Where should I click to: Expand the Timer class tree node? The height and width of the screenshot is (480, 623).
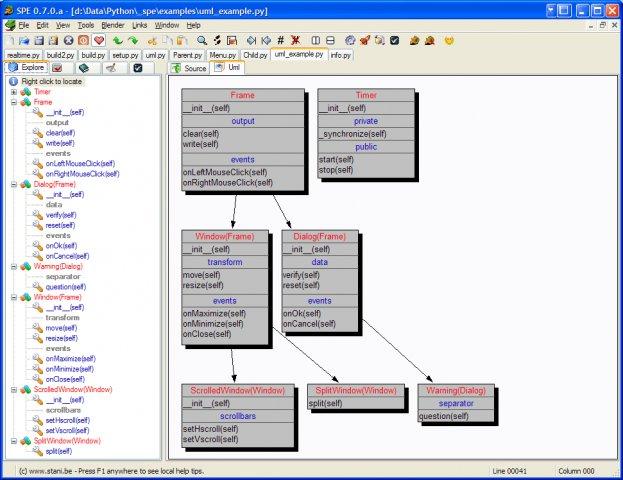coord(14,91)
